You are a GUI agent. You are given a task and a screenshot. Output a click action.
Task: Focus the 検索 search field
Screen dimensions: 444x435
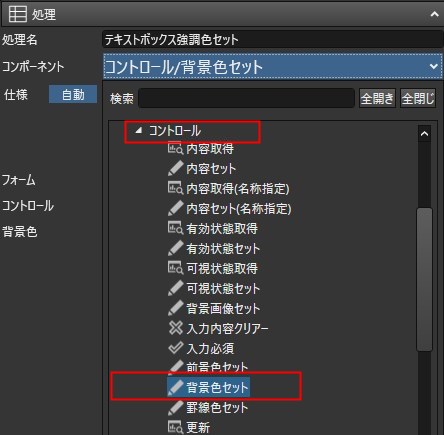(246, 98)
